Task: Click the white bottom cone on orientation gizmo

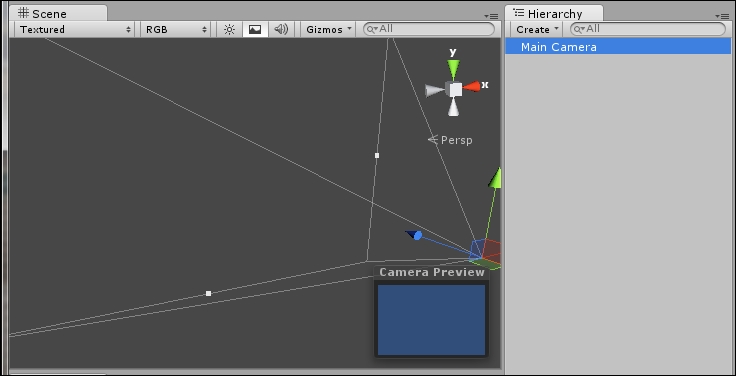Action: coord(453,107)
